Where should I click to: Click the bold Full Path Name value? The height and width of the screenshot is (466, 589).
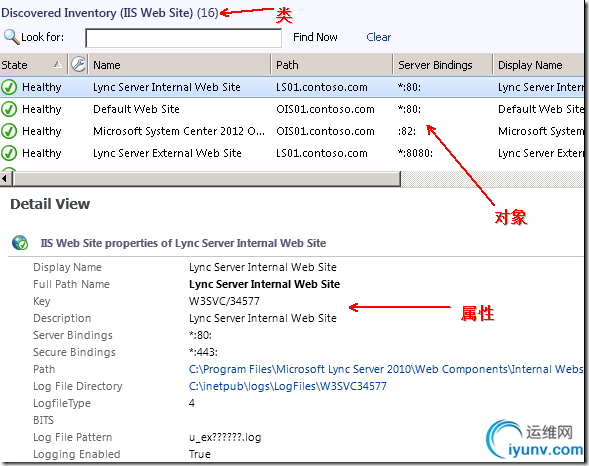(264, 284)
